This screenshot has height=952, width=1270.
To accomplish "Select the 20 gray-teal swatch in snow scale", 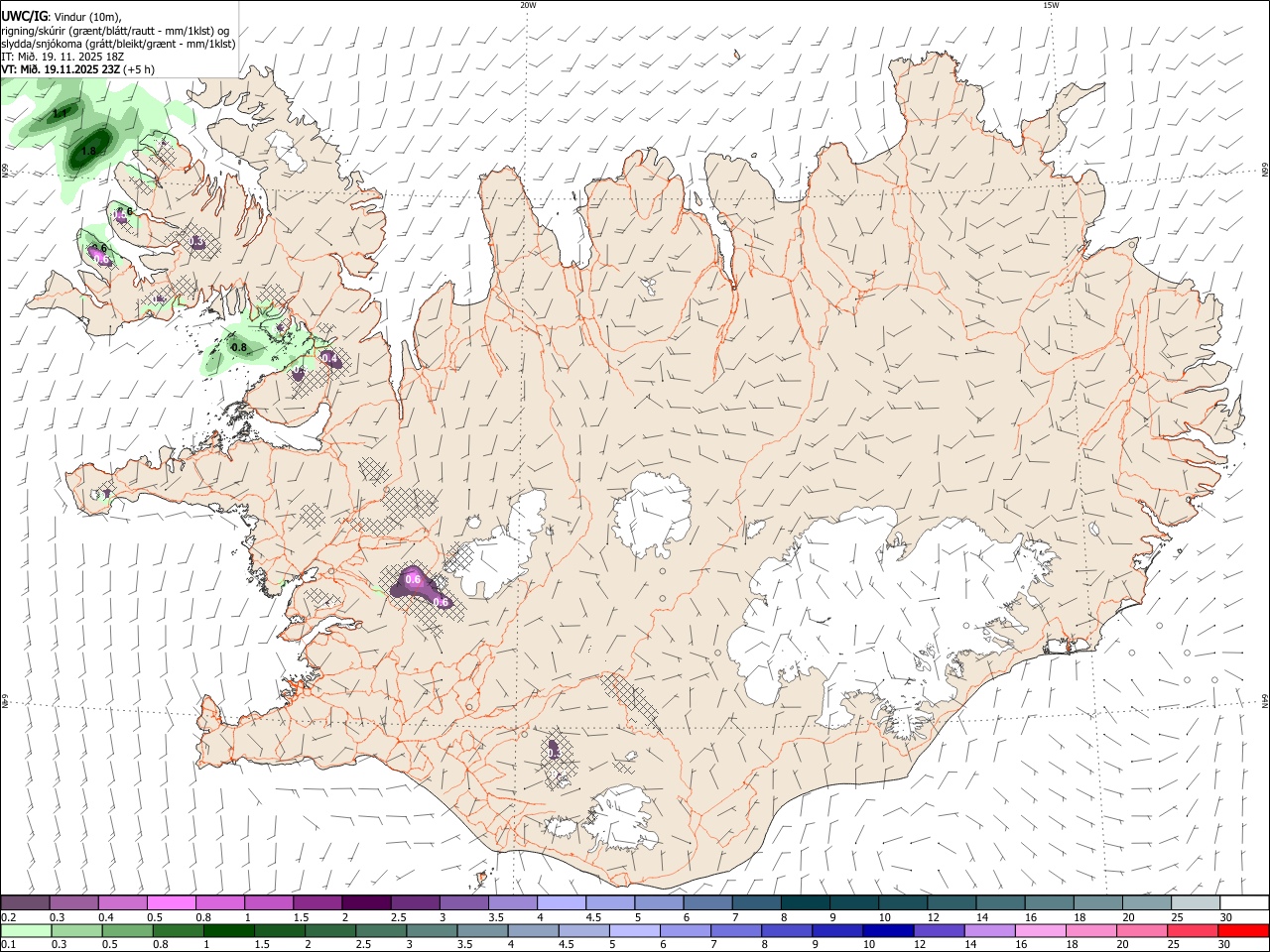I will point(1146,902).
